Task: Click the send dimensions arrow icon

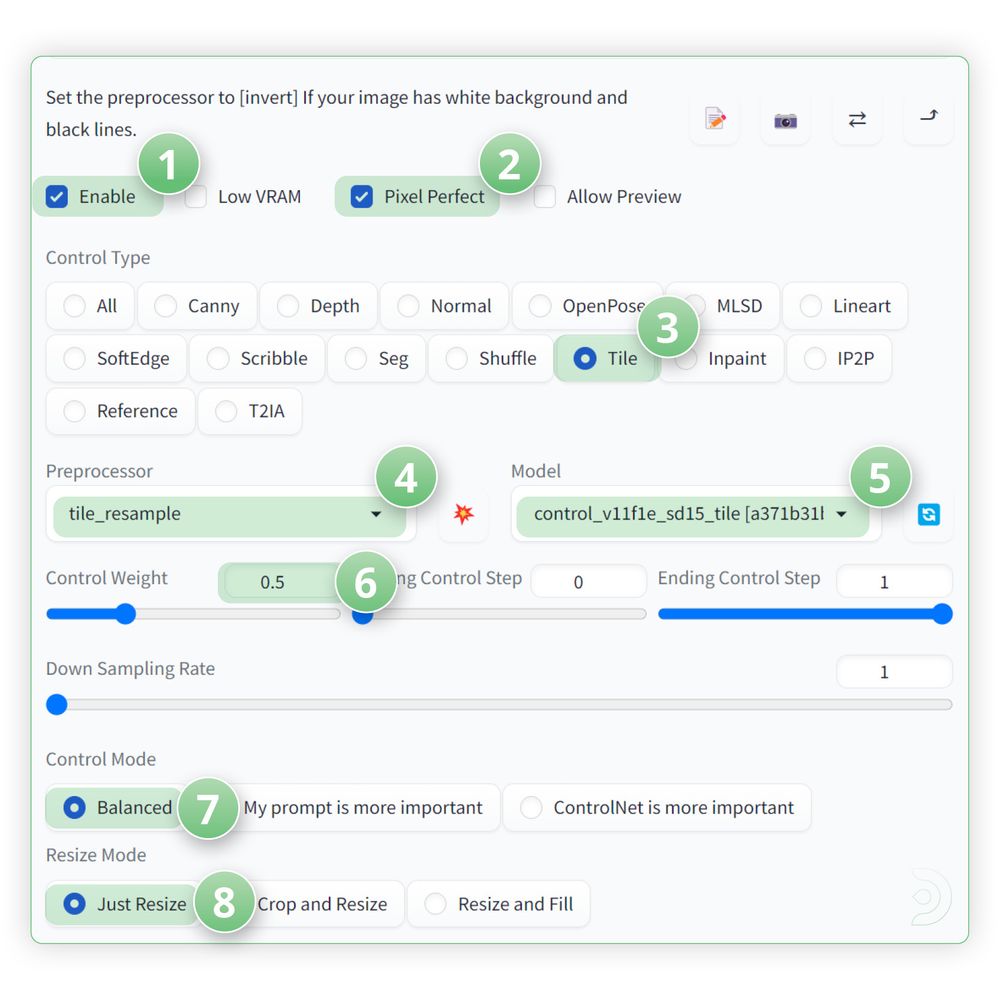Action: pos(928,117)
